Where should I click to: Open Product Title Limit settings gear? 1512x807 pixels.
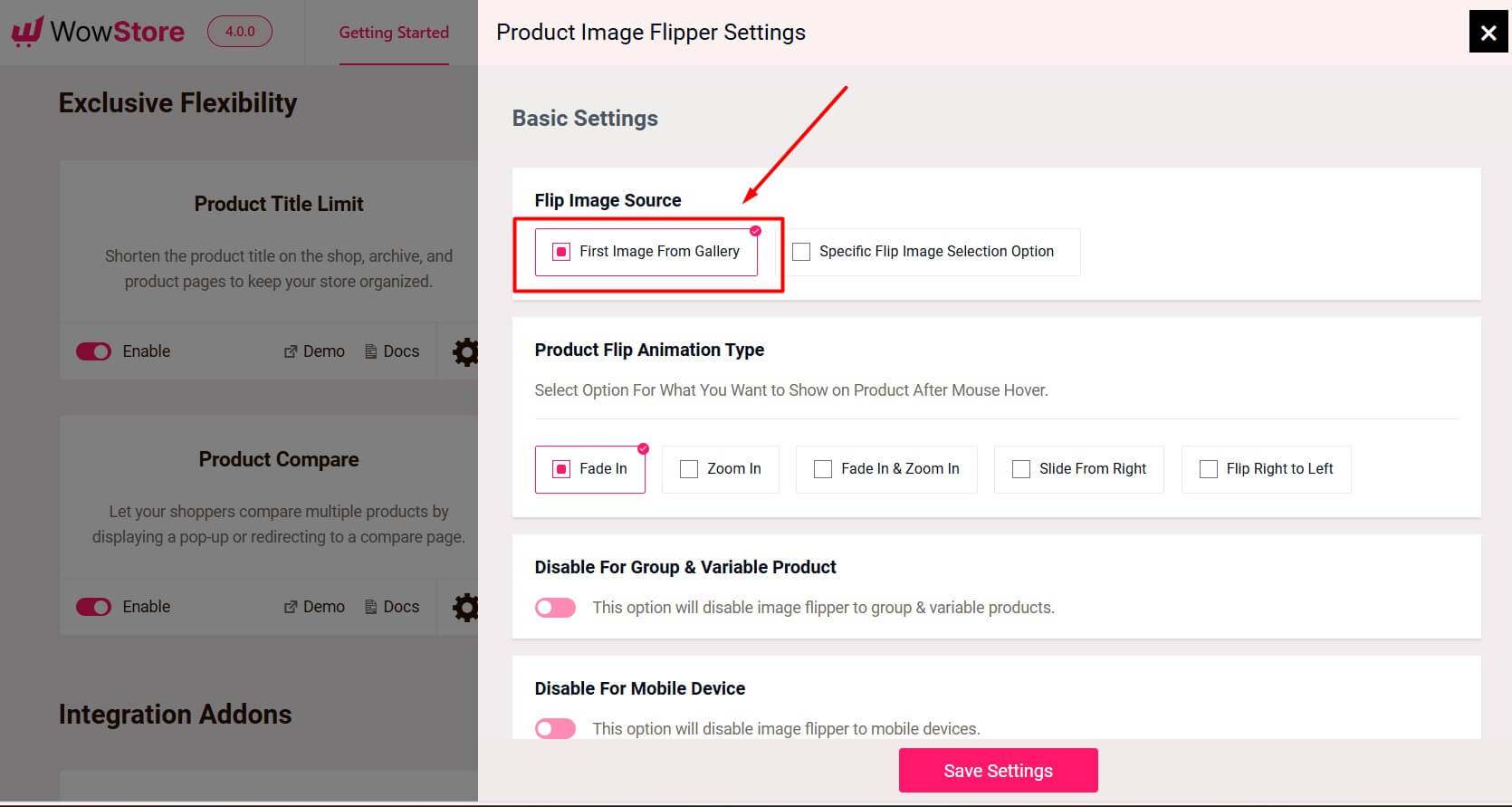[x=465, y=351]
